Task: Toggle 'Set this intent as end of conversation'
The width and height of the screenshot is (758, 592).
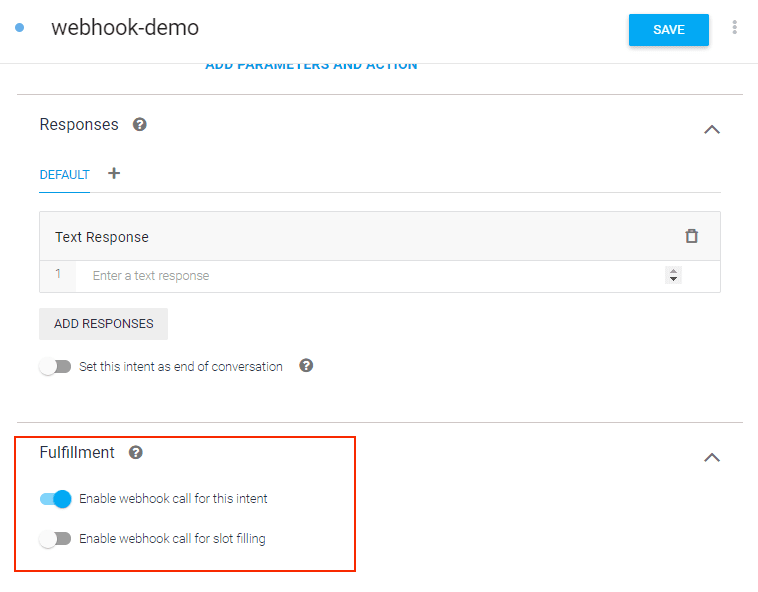Action: 55,366
